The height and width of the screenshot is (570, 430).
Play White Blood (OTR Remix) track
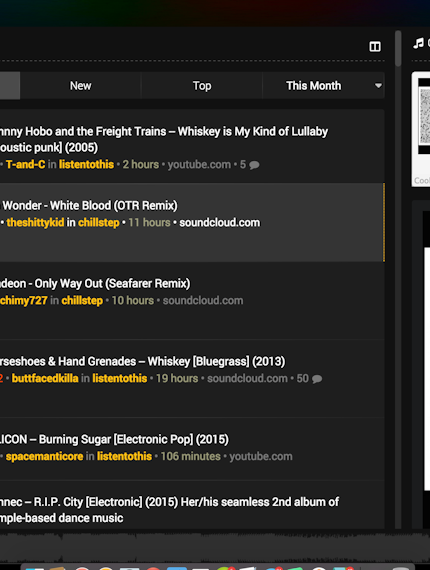(x=90, y=206)
